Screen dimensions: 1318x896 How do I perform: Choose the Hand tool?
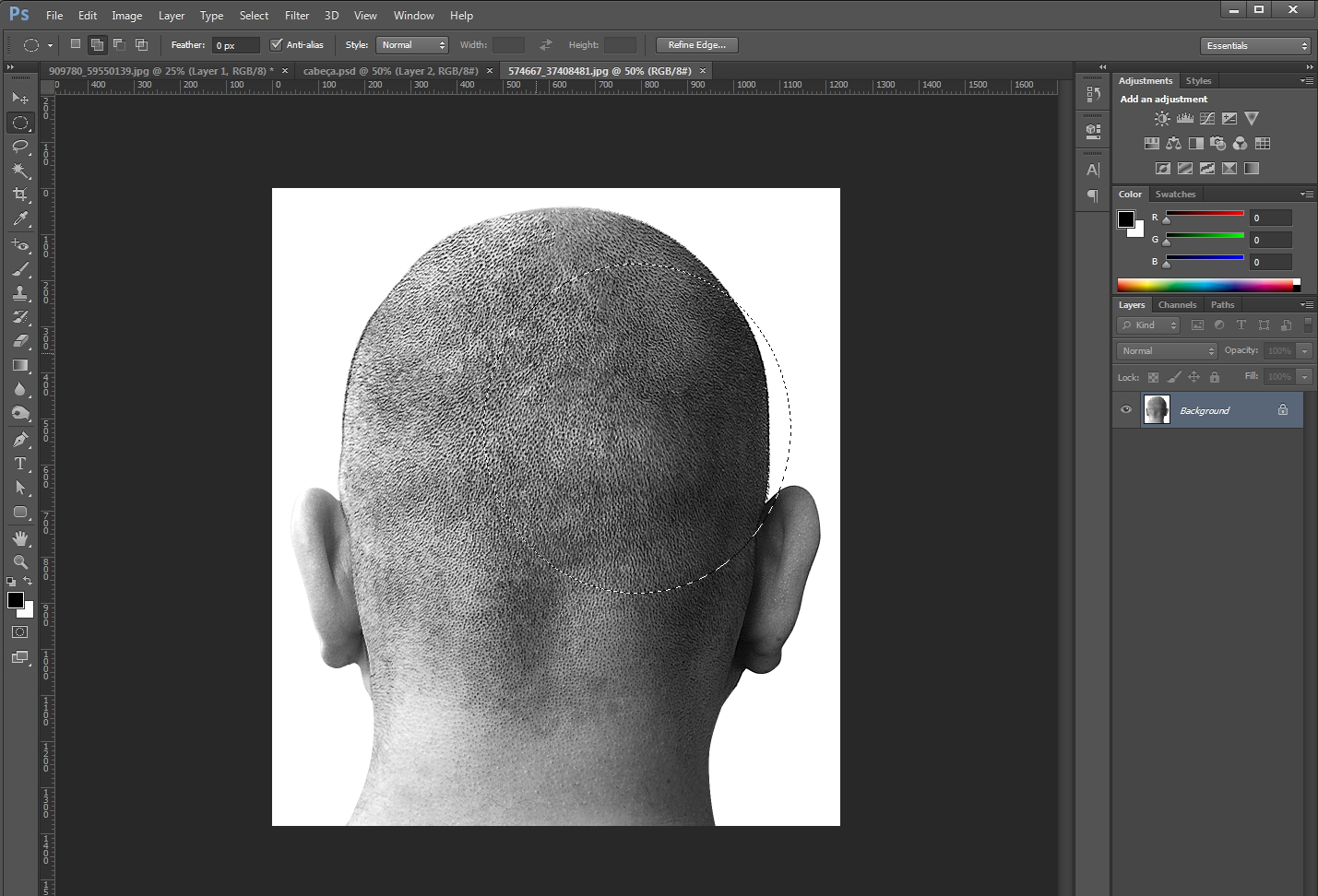(x=20, y=537)
